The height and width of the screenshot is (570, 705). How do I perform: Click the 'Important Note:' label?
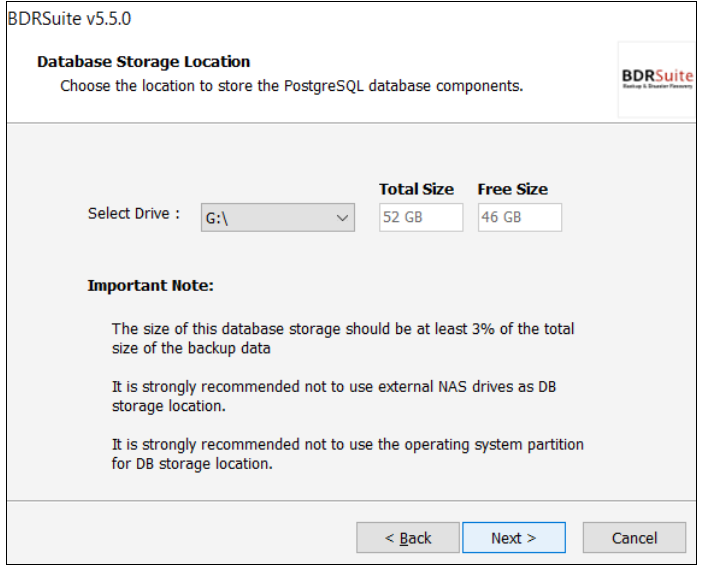click(151, 285)
